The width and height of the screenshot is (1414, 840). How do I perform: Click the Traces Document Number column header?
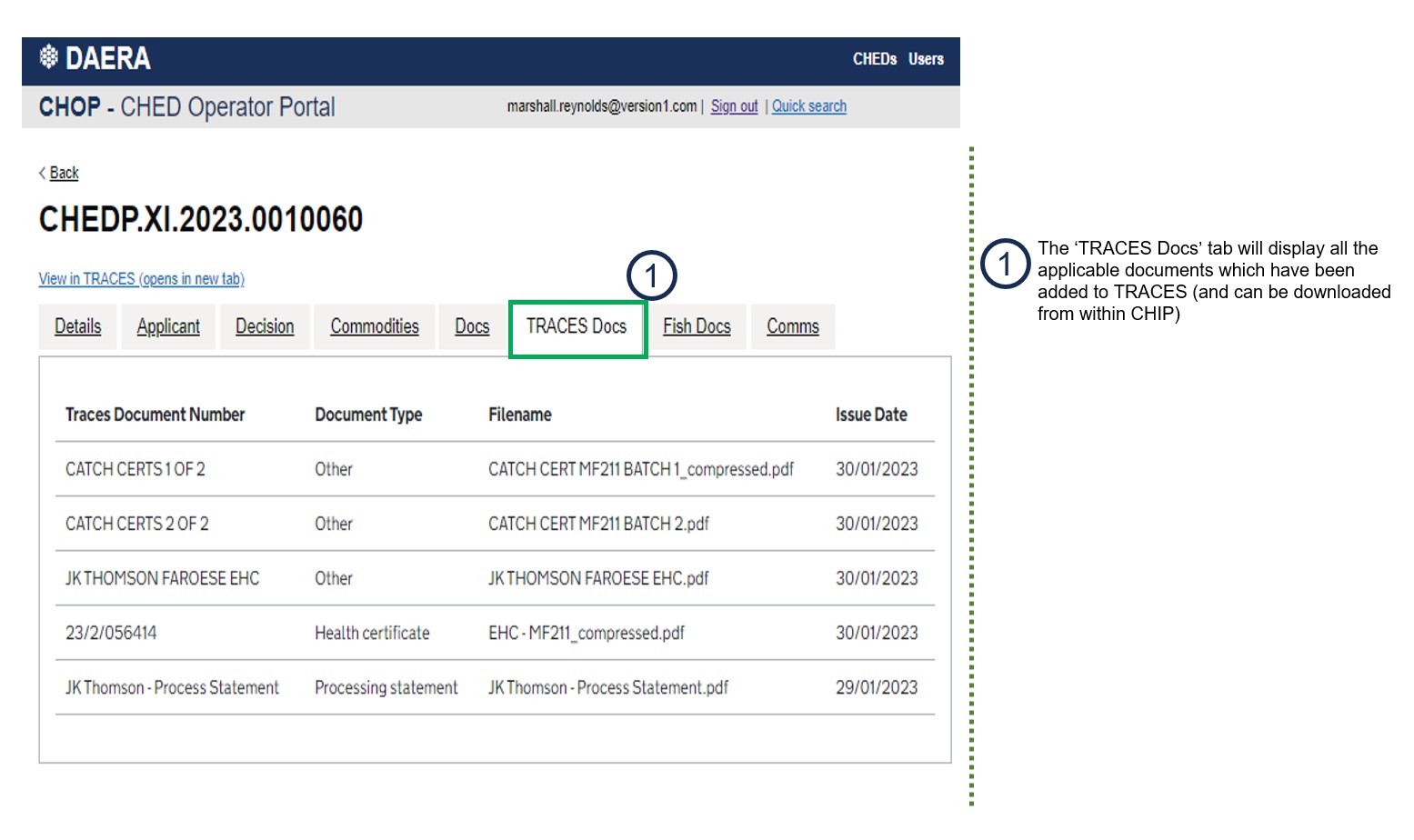click(155, 415)
